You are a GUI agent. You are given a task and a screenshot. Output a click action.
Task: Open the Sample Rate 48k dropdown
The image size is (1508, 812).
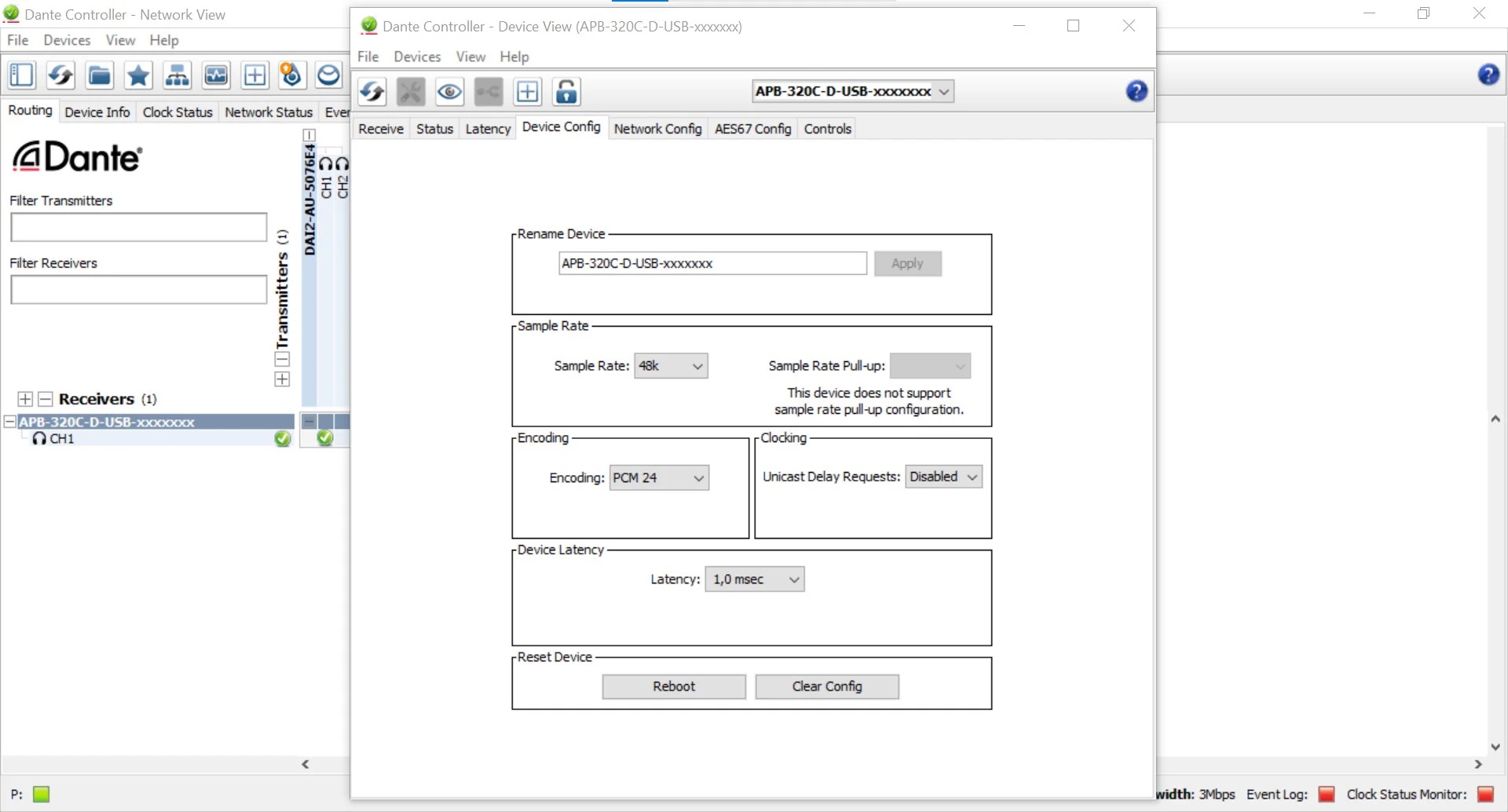671,366
